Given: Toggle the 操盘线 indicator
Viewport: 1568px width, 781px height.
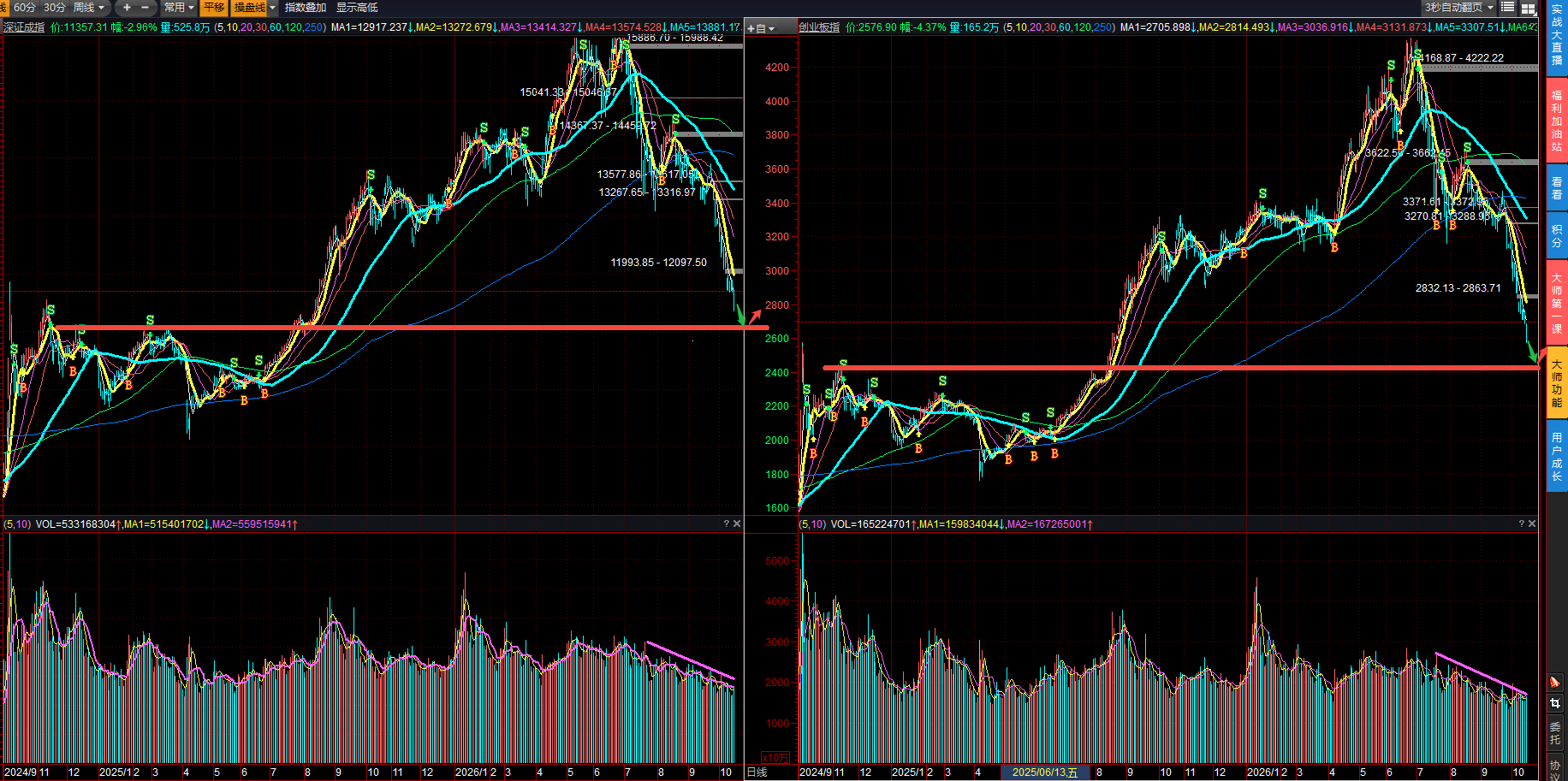Looking at the screenshot, I should pyautogui.click(x=249, y=8).
